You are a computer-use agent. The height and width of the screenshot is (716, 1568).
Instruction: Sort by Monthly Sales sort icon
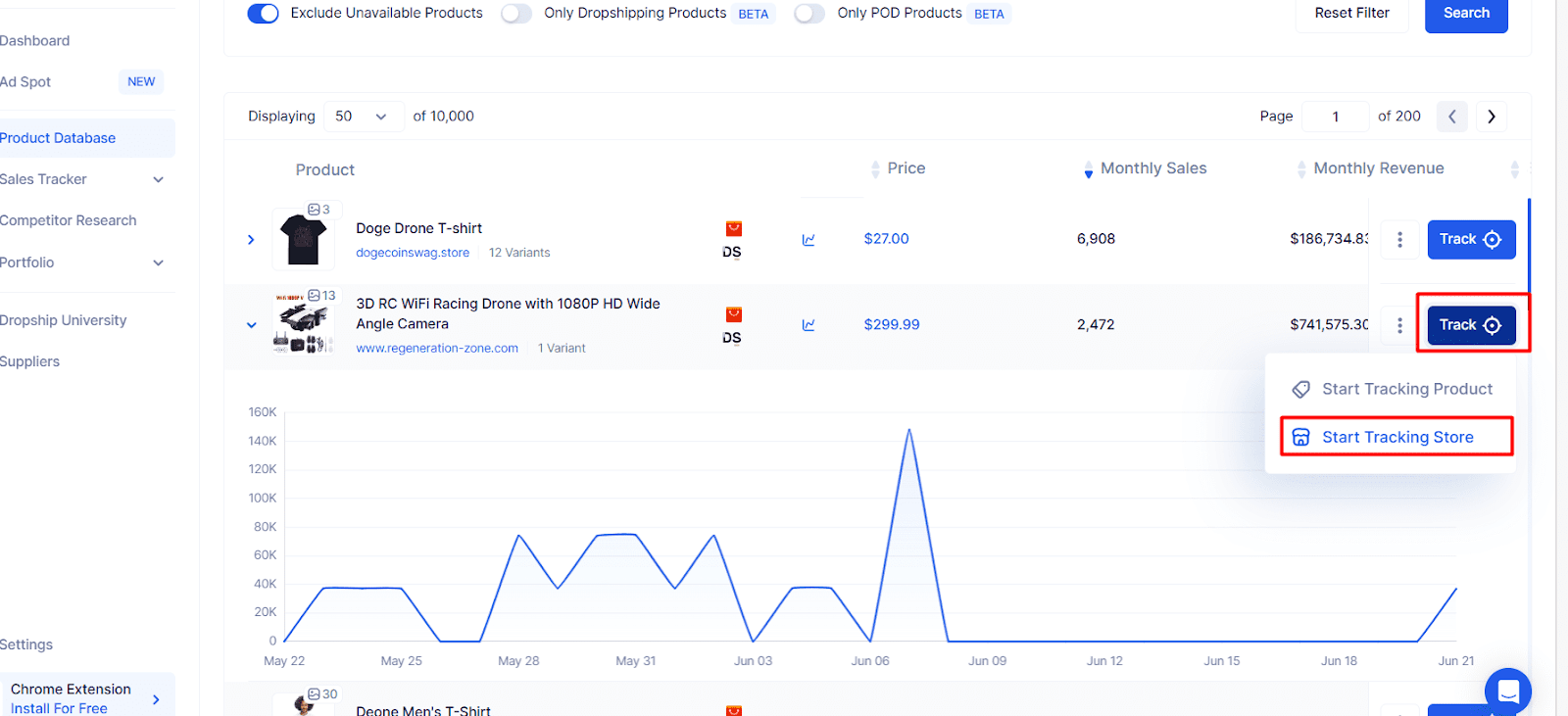[1088, 169]
